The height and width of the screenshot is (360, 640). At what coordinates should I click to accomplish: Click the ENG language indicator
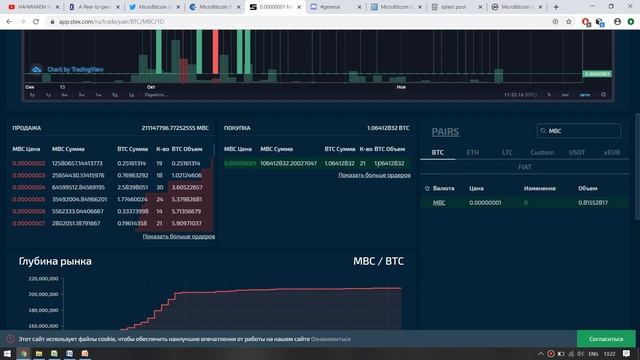pyautogui.click(x=593, y=353)
